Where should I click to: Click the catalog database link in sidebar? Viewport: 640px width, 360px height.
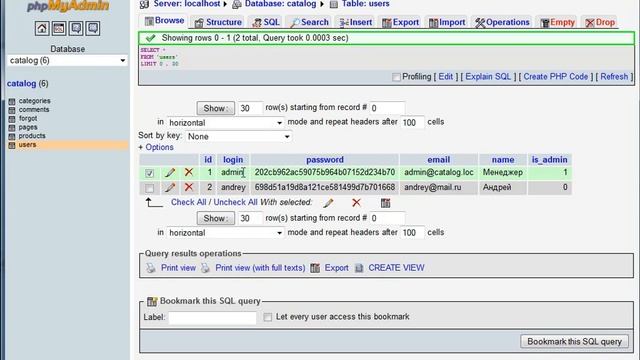[22, 84]
